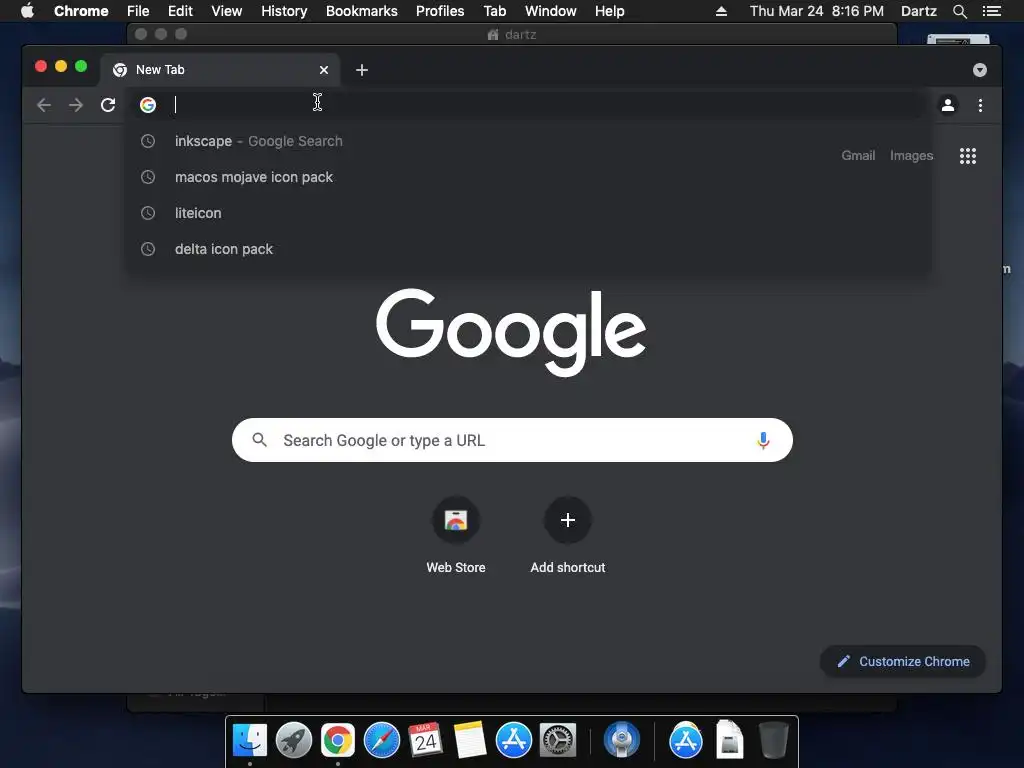Click the eject icon in the menu bar

click(721, 11)
